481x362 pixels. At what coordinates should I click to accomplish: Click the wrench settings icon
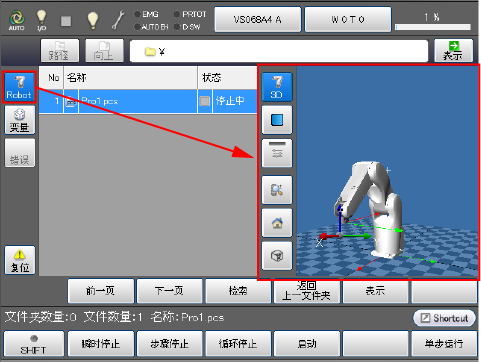click(118, 20)
